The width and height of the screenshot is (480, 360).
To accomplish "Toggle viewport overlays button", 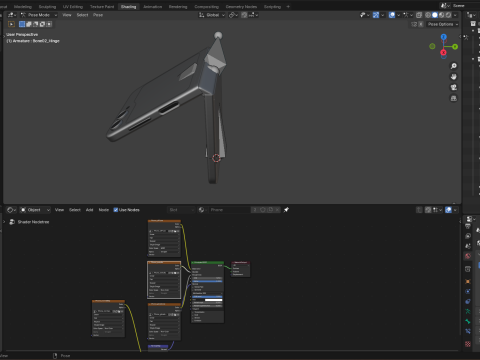I will (392, 15).
